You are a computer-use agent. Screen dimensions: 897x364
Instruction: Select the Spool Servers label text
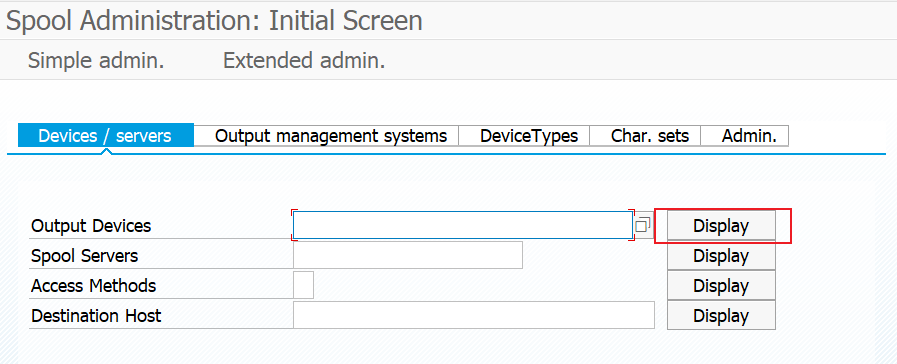pos(85,256)
